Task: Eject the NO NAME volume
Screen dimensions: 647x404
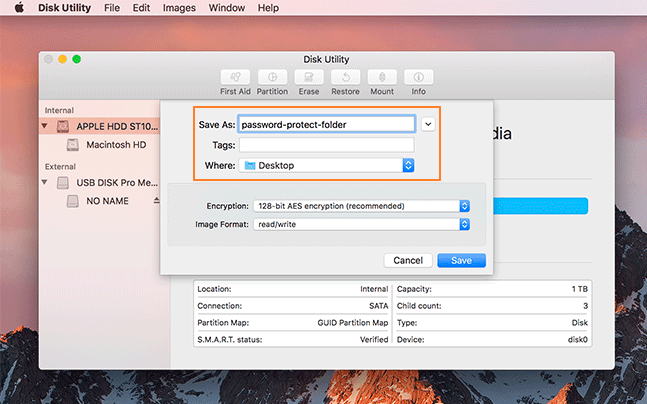Action: [x=156, y=201]
